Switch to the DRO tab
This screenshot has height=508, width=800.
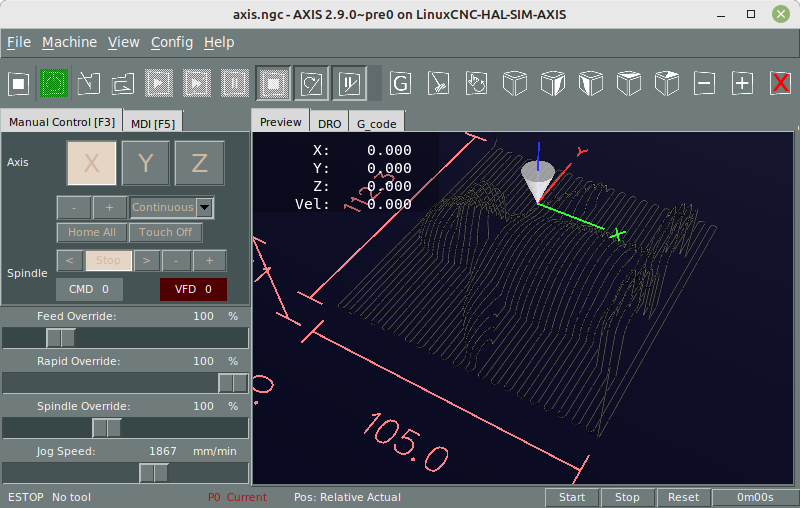point(330,123)
